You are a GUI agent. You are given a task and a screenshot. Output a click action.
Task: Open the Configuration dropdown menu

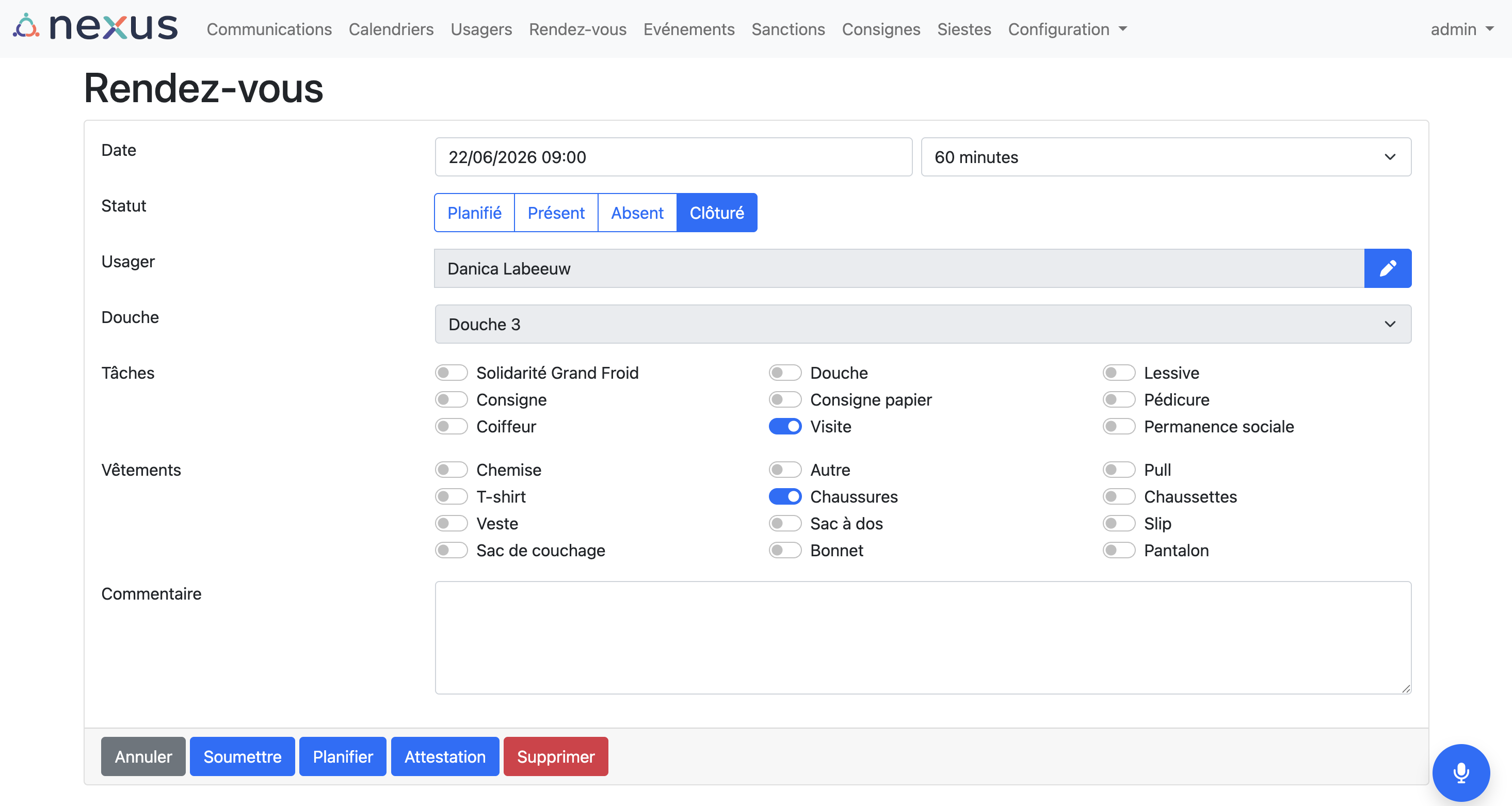1067,29
